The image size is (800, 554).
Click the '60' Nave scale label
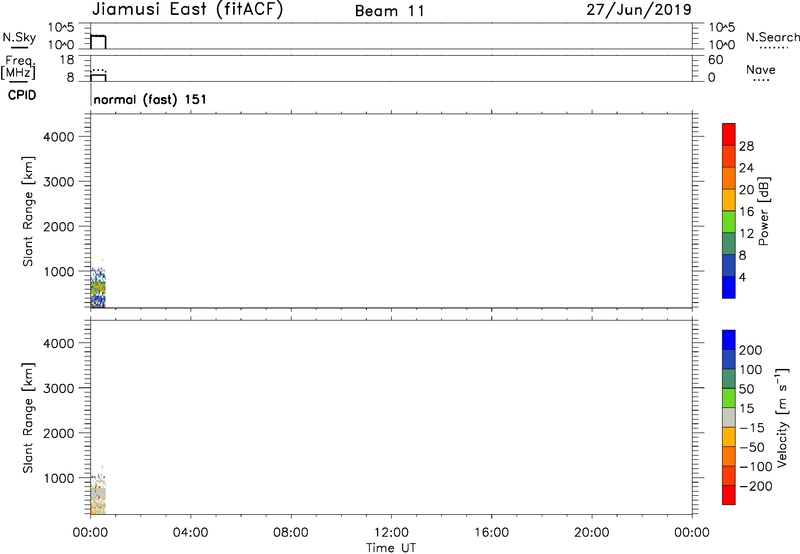click(x=715, y=60)
